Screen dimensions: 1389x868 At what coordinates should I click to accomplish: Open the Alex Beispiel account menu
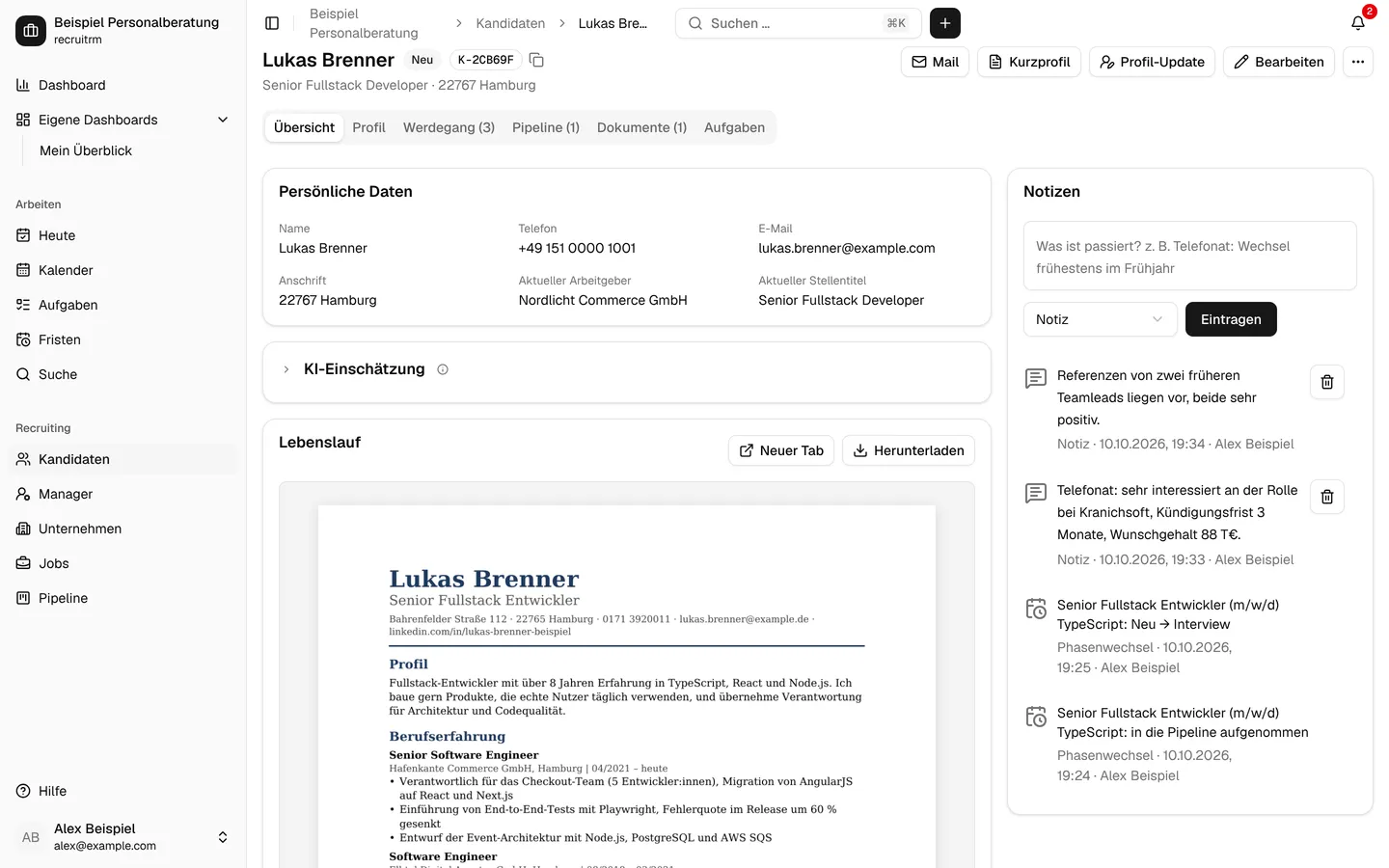[122, 837]
